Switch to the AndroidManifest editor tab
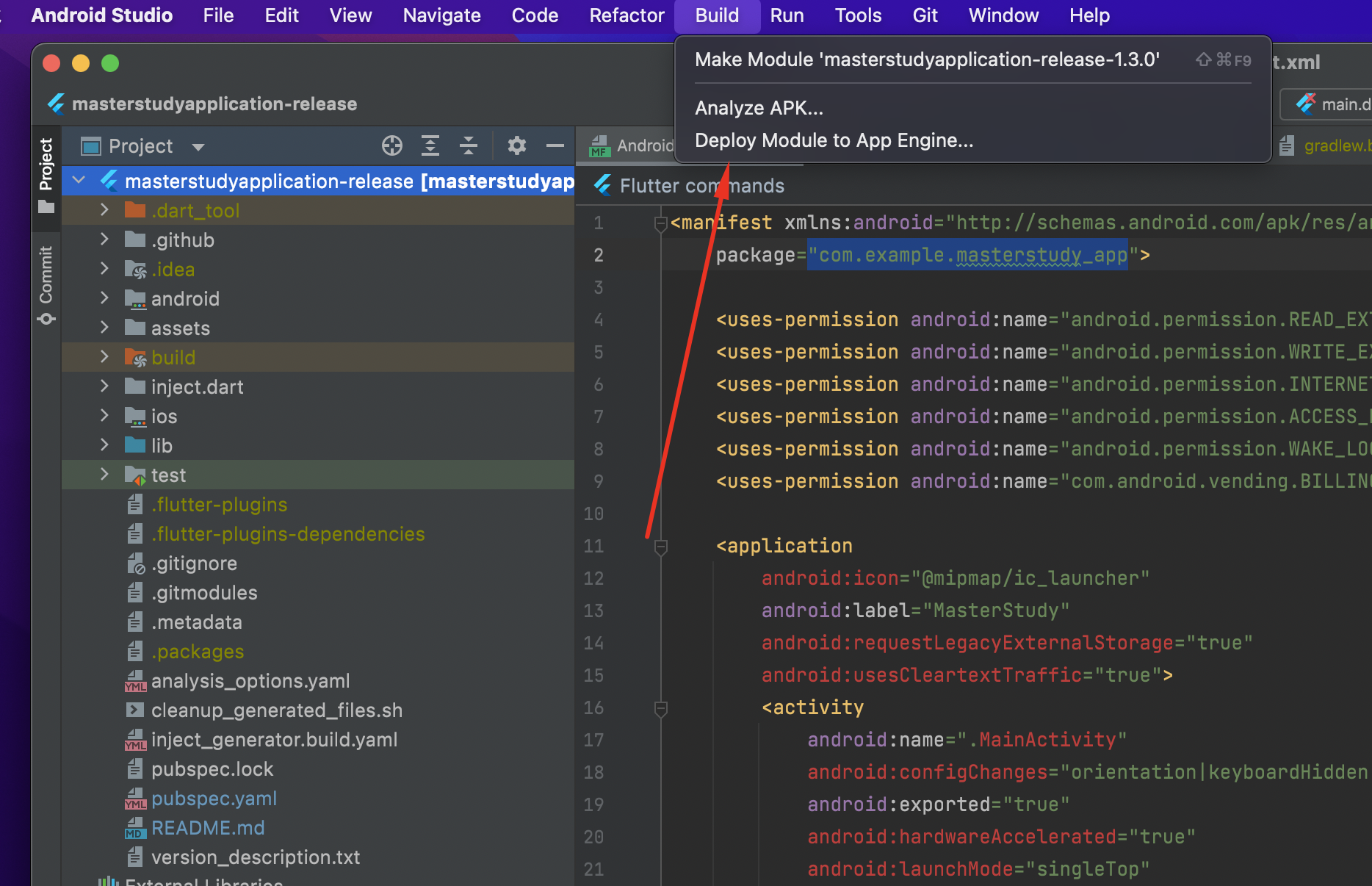1372x886 pixels. pos(630,145)
